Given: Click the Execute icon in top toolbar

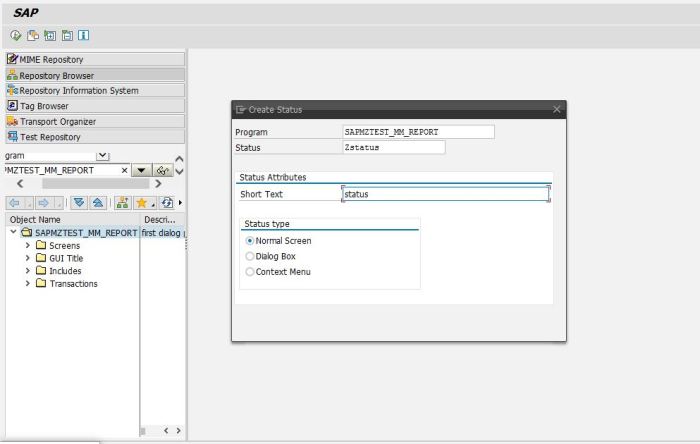Looking at the screenshot, I should (x=17, y=36).
